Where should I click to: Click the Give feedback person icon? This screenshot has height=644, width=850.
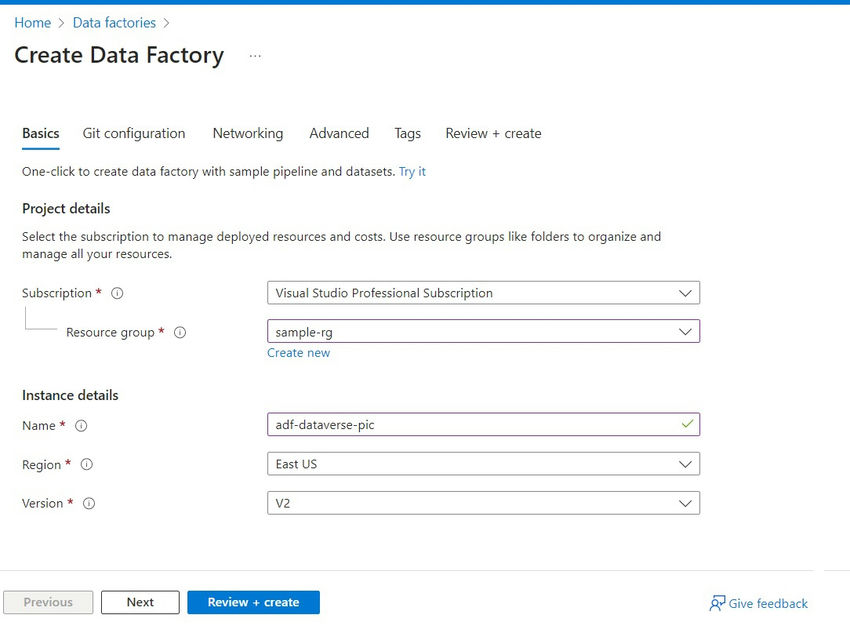[x=717, y=603]
